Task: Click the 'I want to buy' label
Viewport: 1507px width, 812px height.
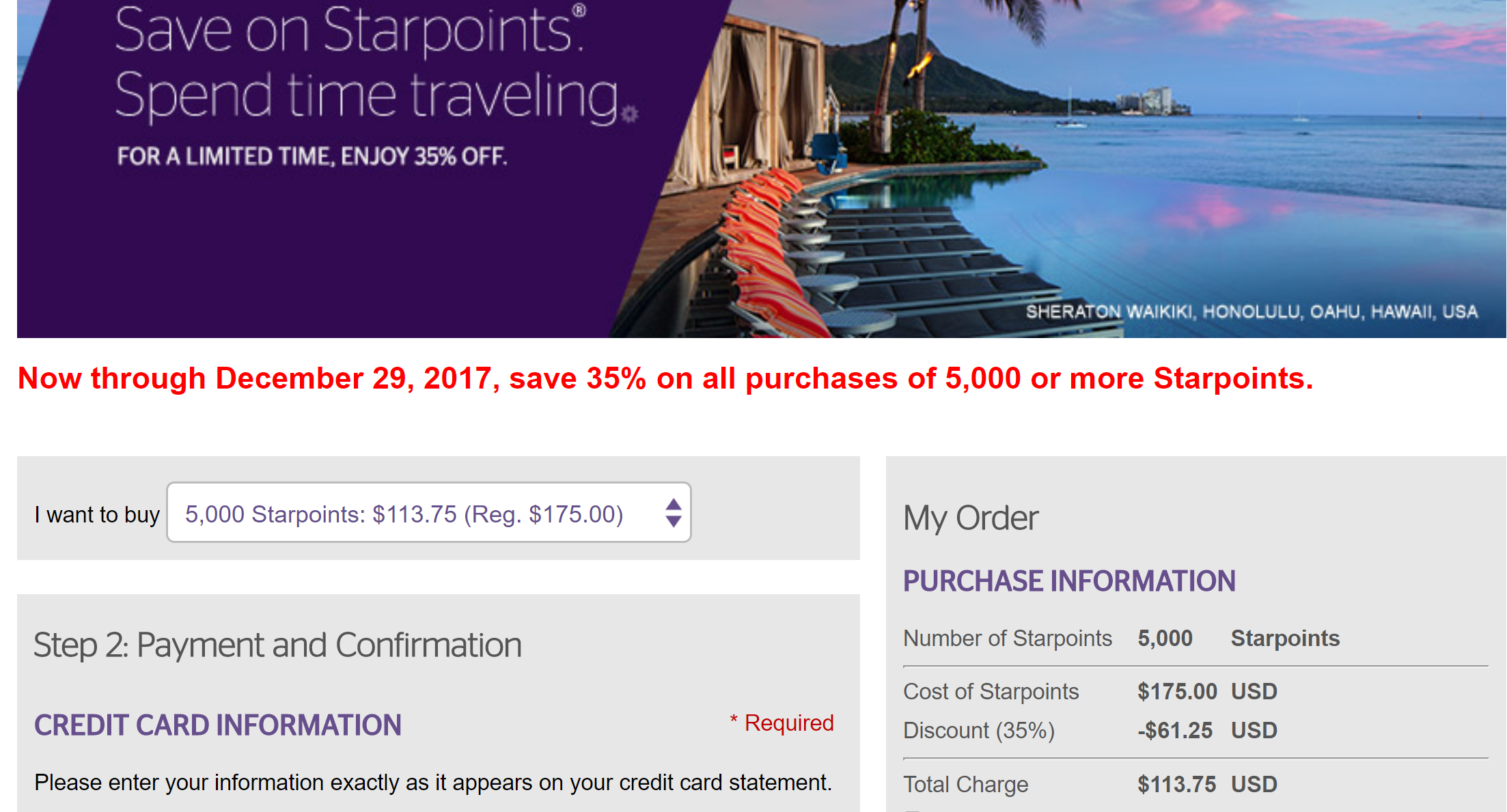Action: 97,514
